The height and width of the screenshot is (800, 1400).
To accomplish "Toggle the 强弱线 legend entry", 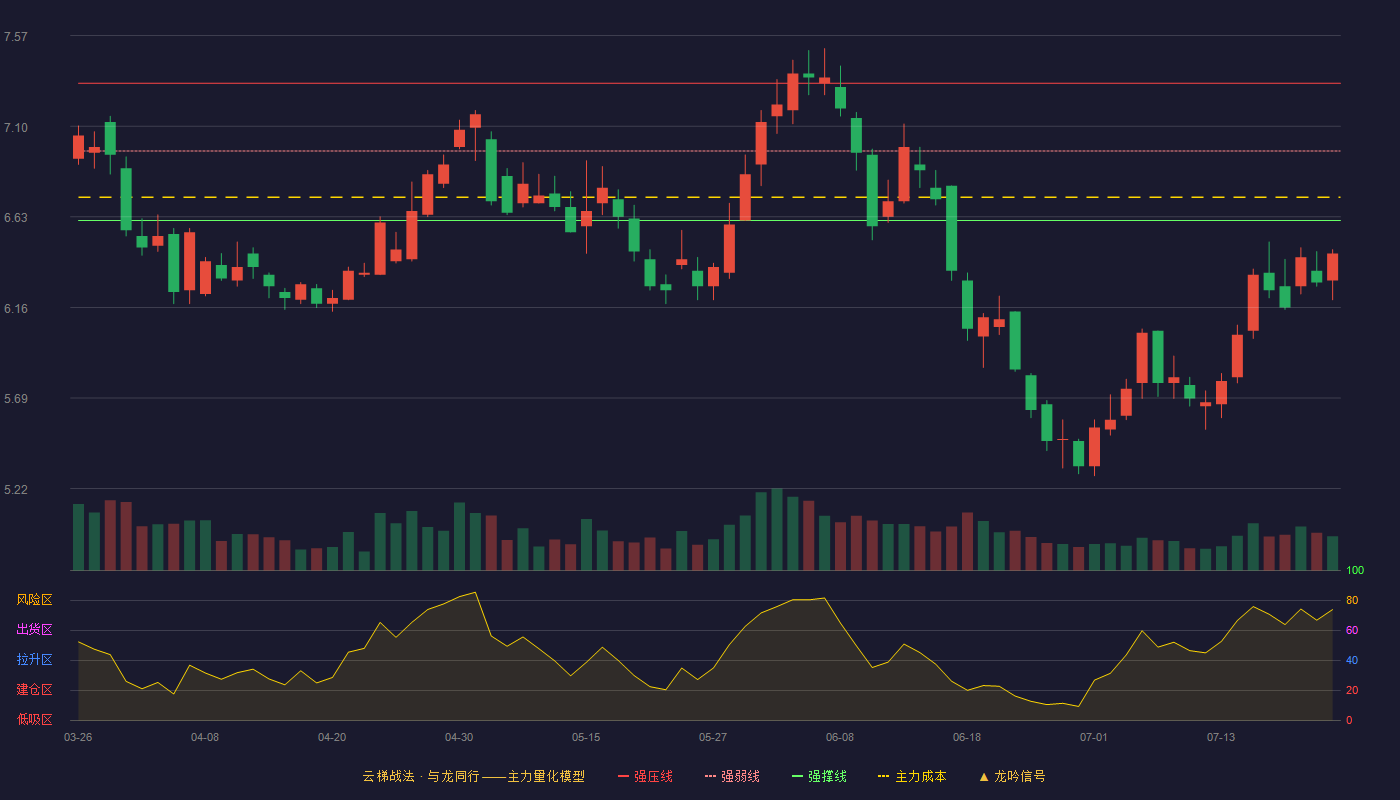I will 732,776.
